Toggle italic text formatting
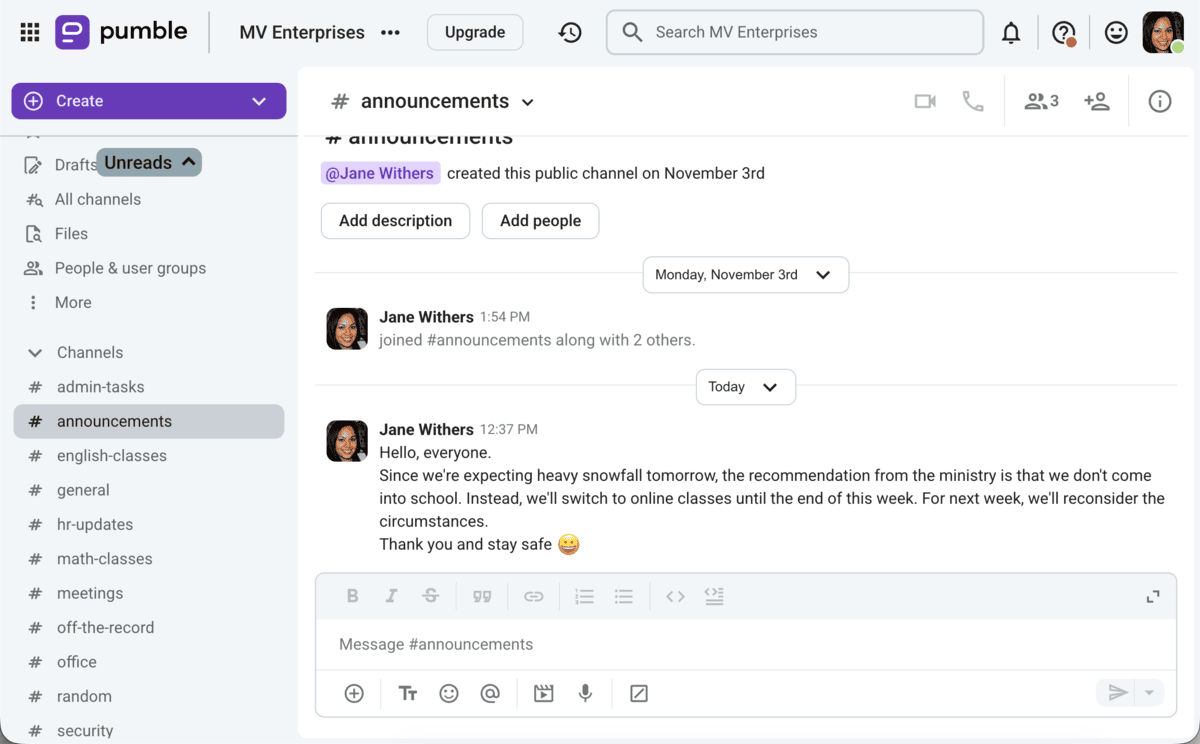The height and width of the screenshot is (744, 1200). (391, 596)
